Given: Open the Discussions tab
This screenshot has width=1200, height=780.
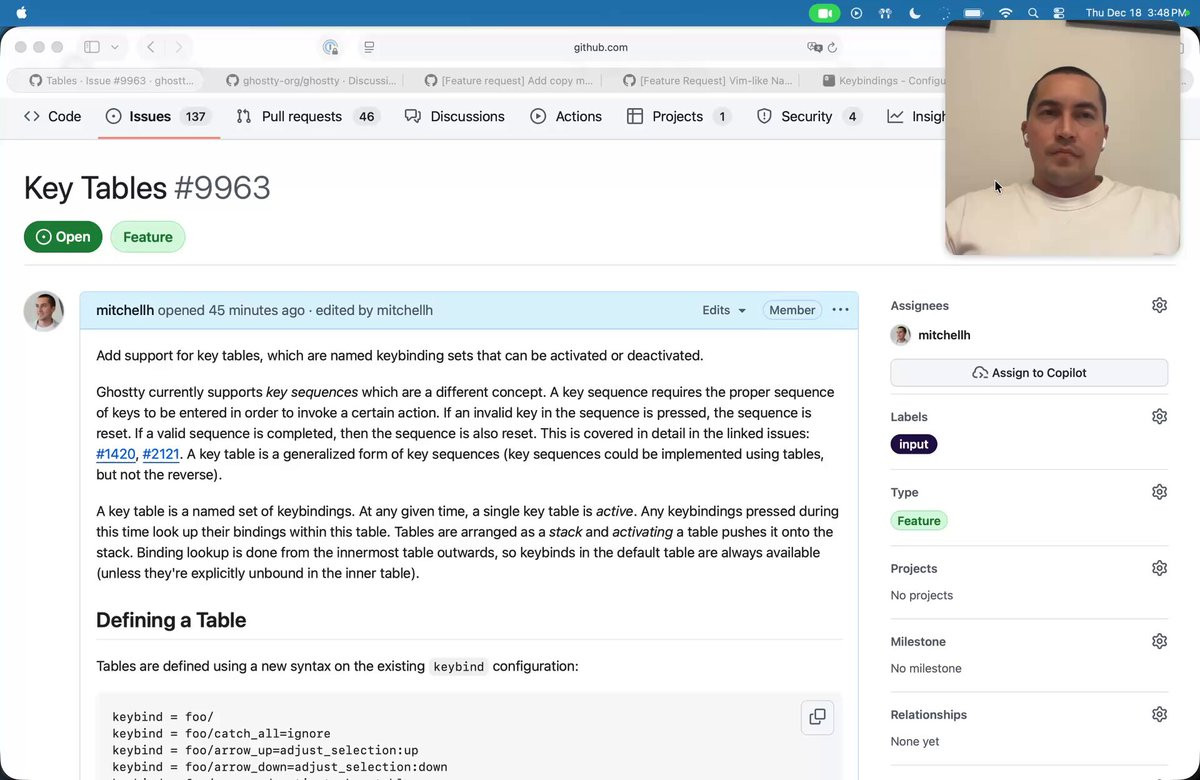Looking at the screenshot, I should (455, 116).
